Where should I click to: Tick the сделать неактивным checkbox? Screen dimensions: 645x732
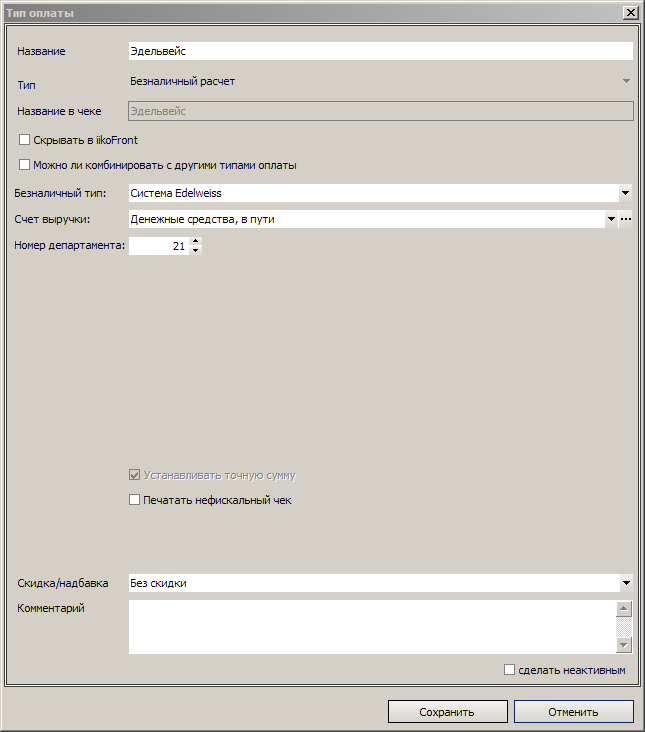[510, 670]
